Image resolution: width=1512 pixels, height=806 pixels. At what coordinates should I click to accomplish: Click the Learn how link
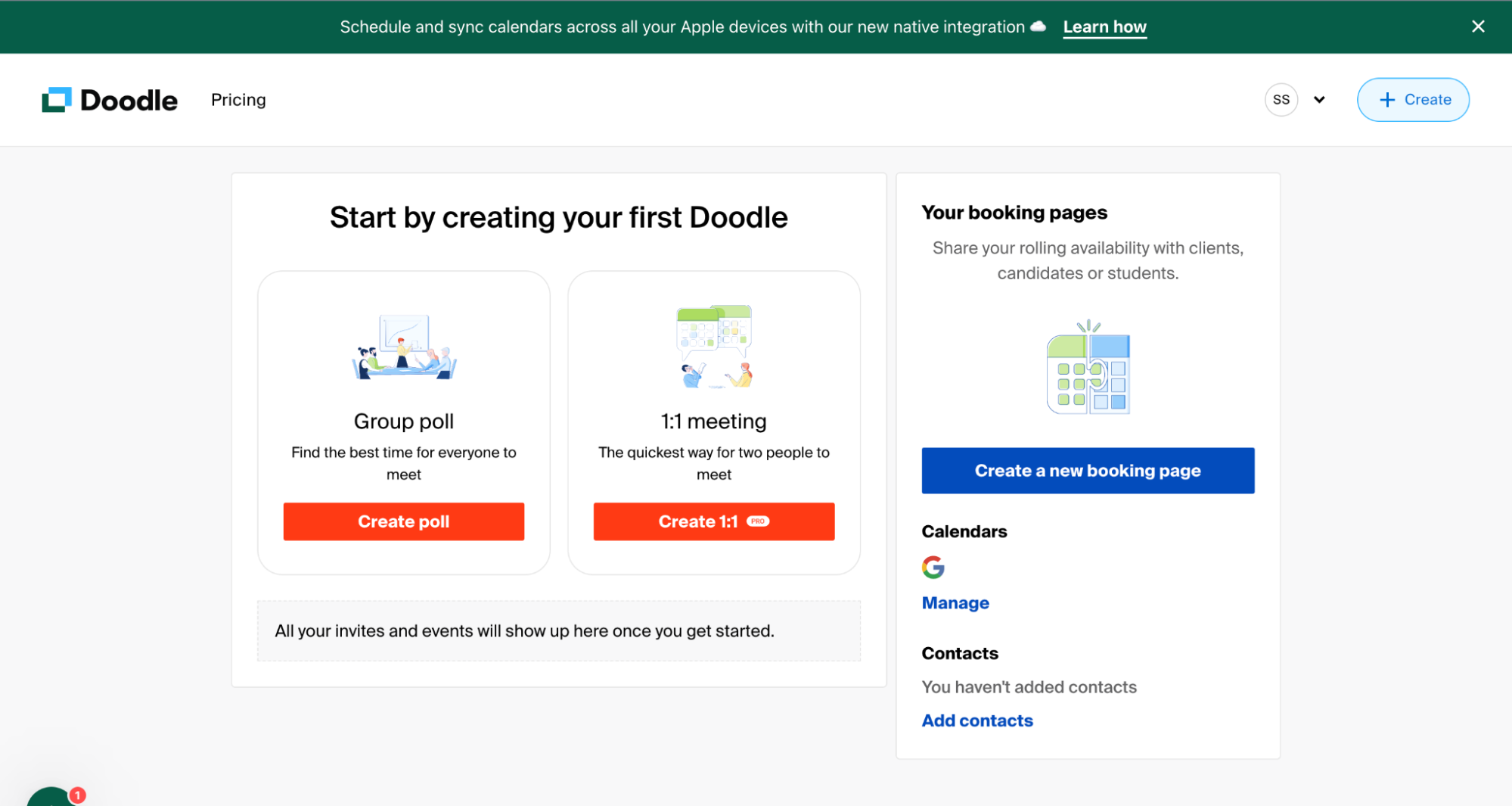click(1104, 26)
